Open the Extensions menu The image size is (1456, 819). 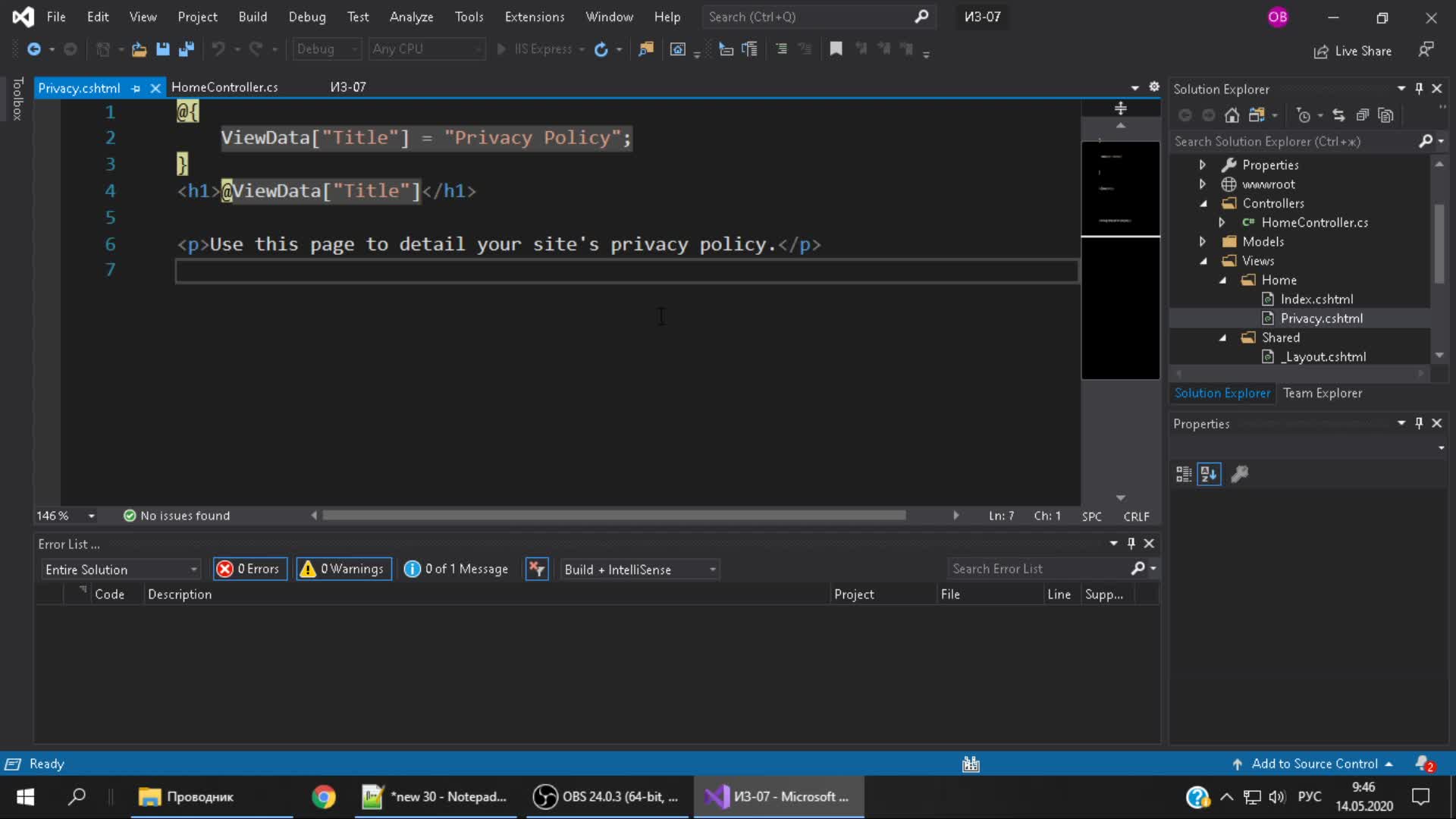pos(535,17)
